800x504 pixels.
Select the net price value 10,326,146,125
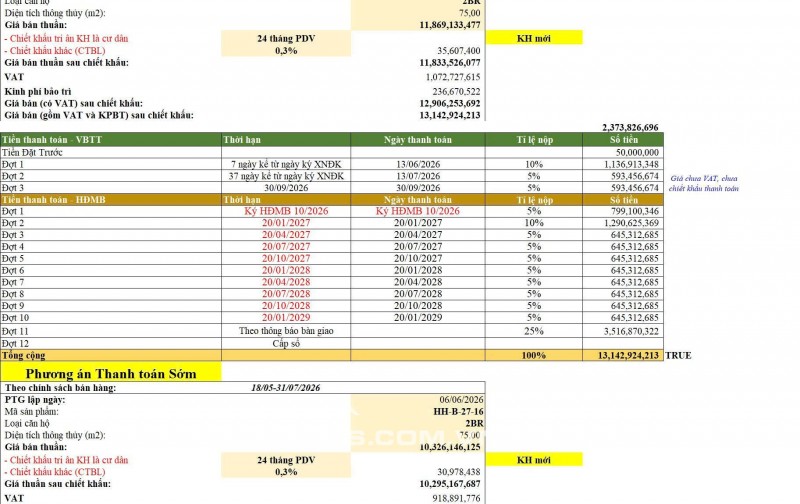(x=449, y=447)
